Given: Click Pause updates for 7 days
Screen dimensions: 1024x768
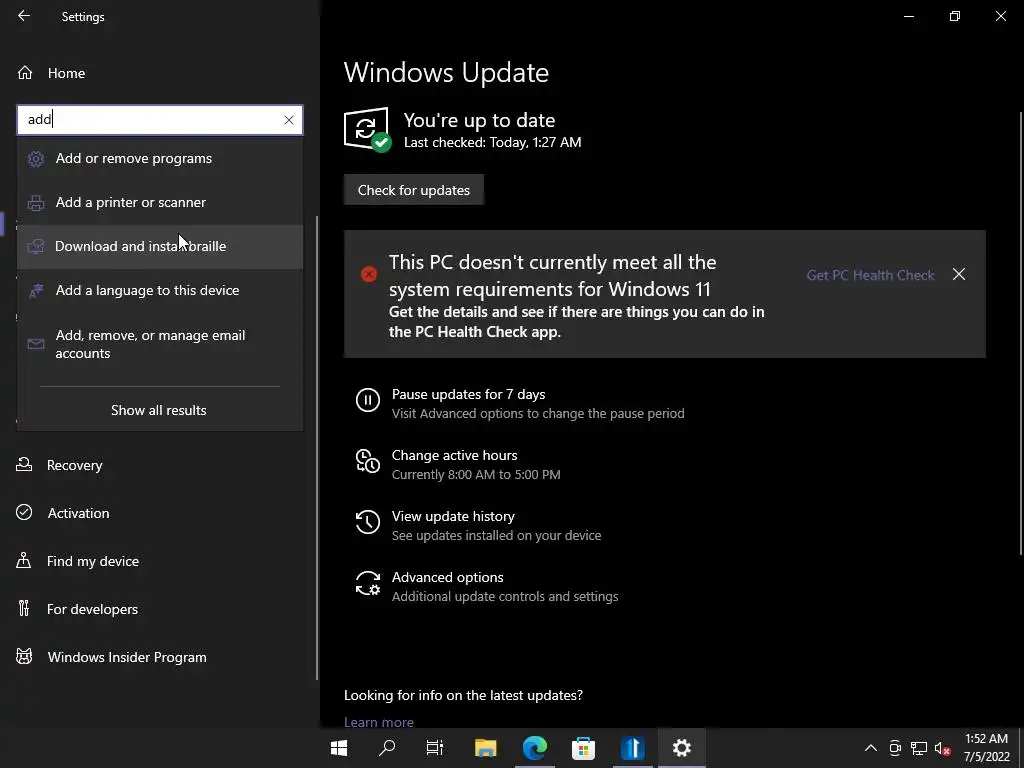Looking at the screenshot, I should [x=468, y=394].
